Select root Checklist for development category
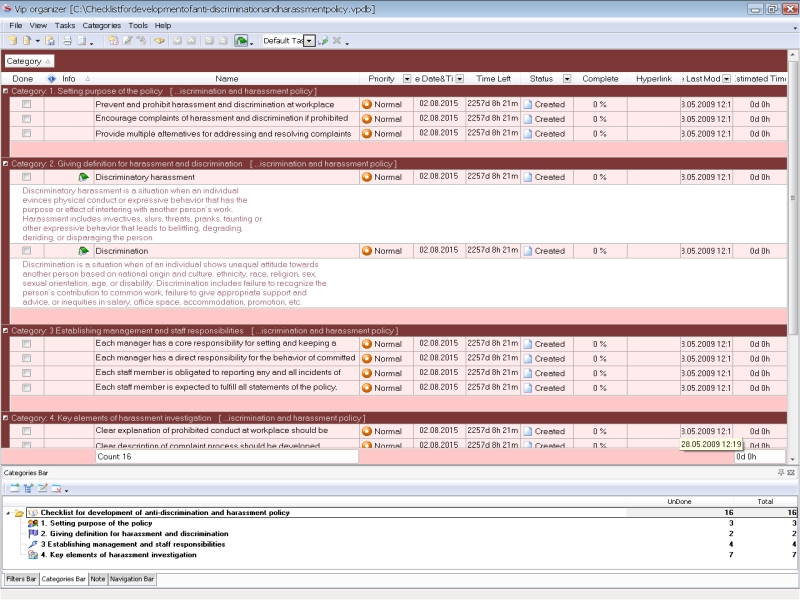Viewport: 800px width, 600px height. tap(165, 513)
